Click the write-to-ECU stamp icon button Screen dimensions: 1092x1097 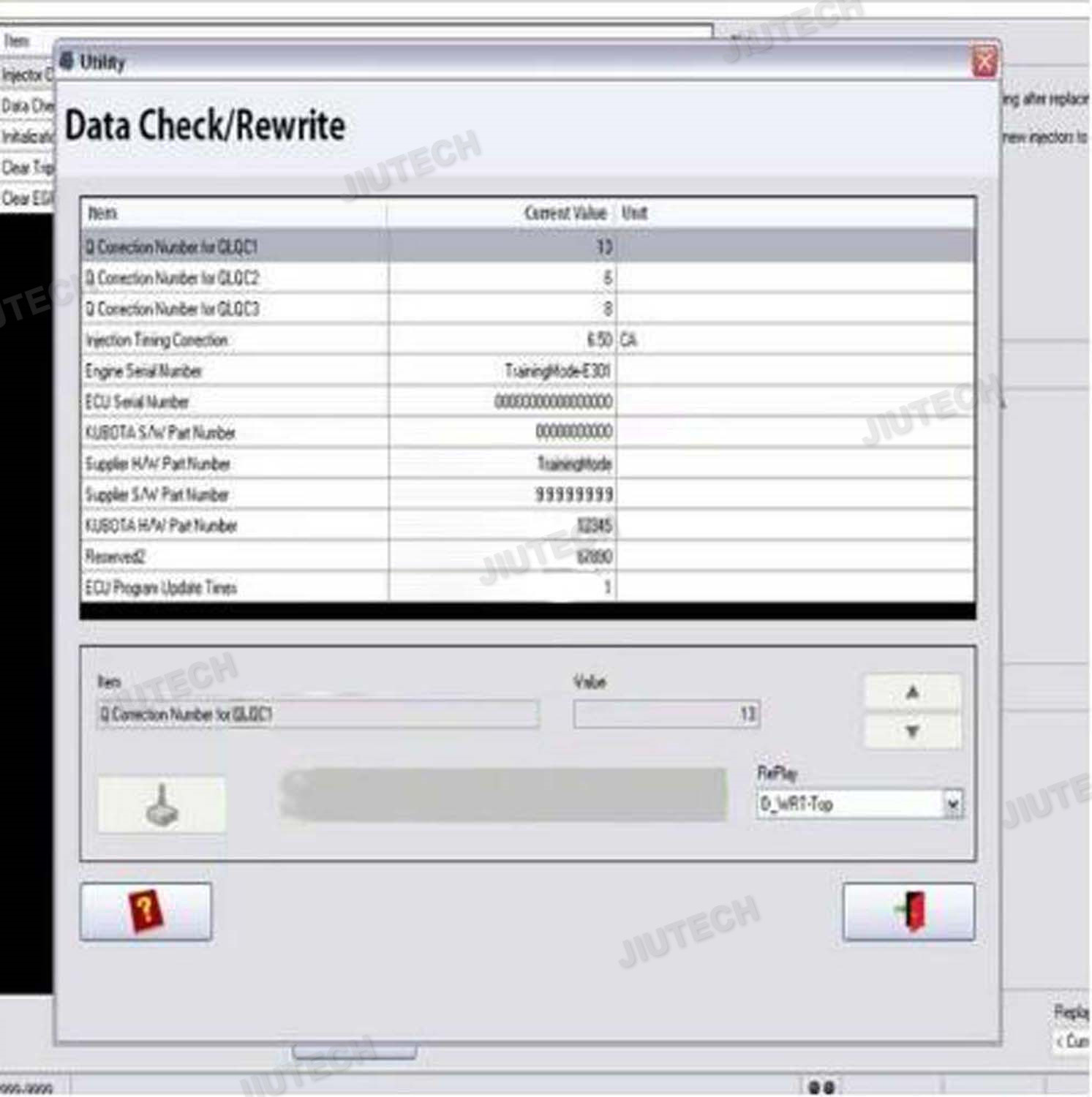(162, 804)
